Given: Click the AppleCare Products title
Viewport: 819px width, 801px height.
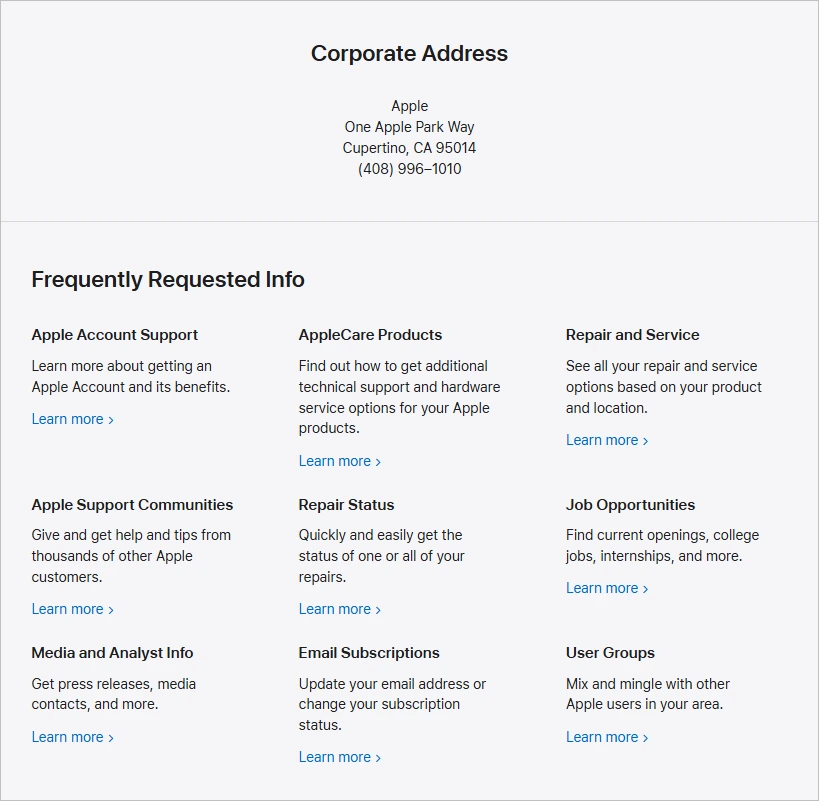Looking at the screenshot, I should tap(370, 335).
